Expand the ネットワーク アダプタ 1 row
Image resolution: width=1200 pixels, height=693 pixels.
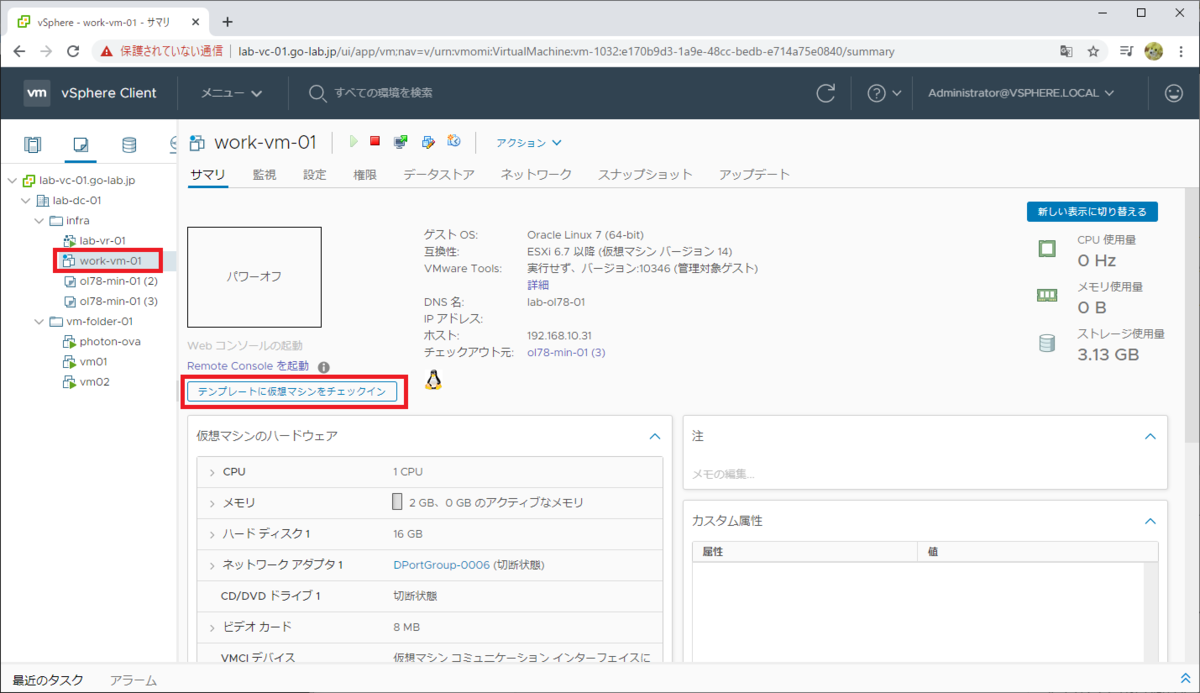coord(212,565)
